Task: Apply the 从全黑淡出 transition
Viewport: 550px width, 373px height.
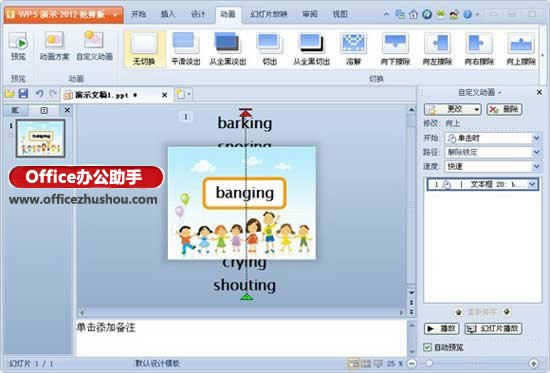Action: (228, 49)
